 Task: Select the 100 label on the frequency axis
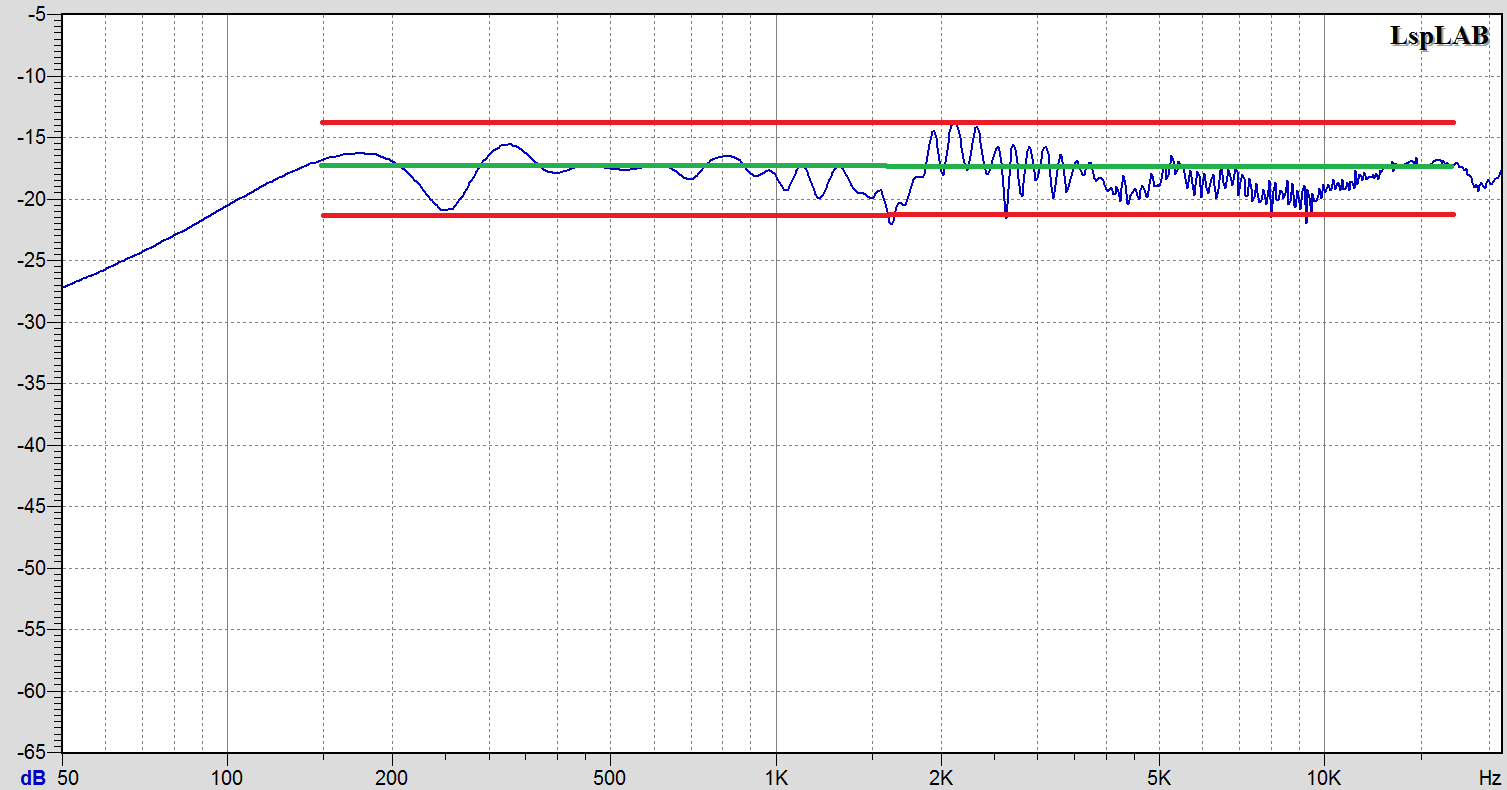pos(228,776)
